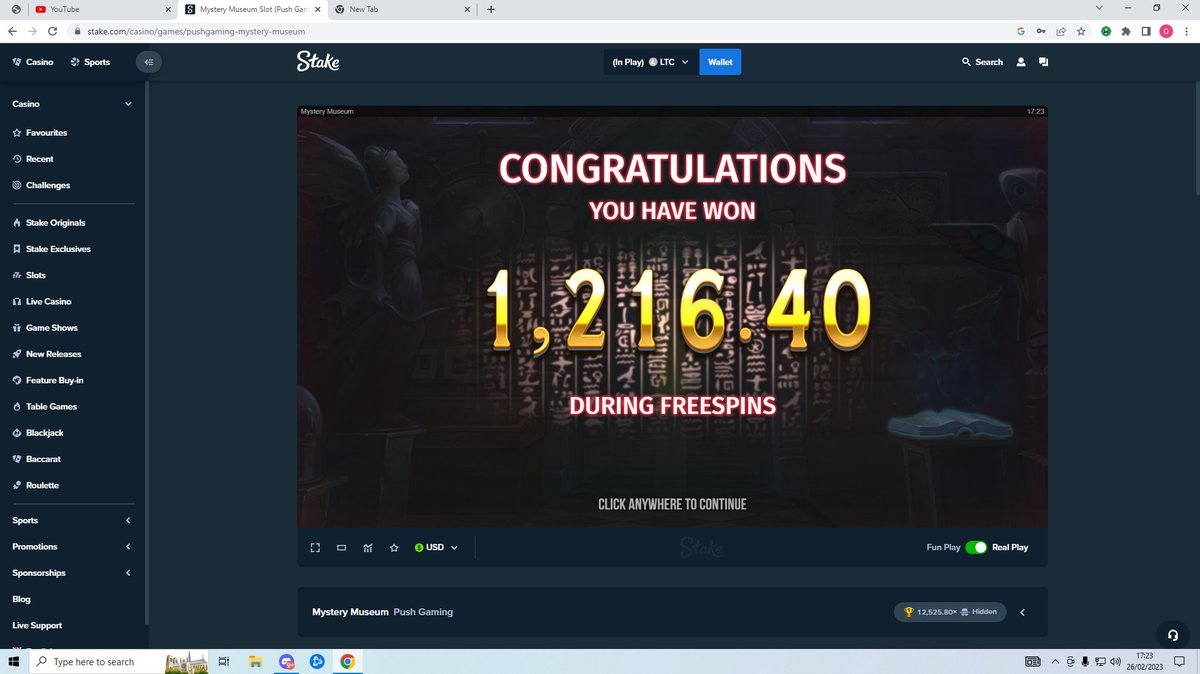Open the support headset floating button

(x=1173, y=635)
